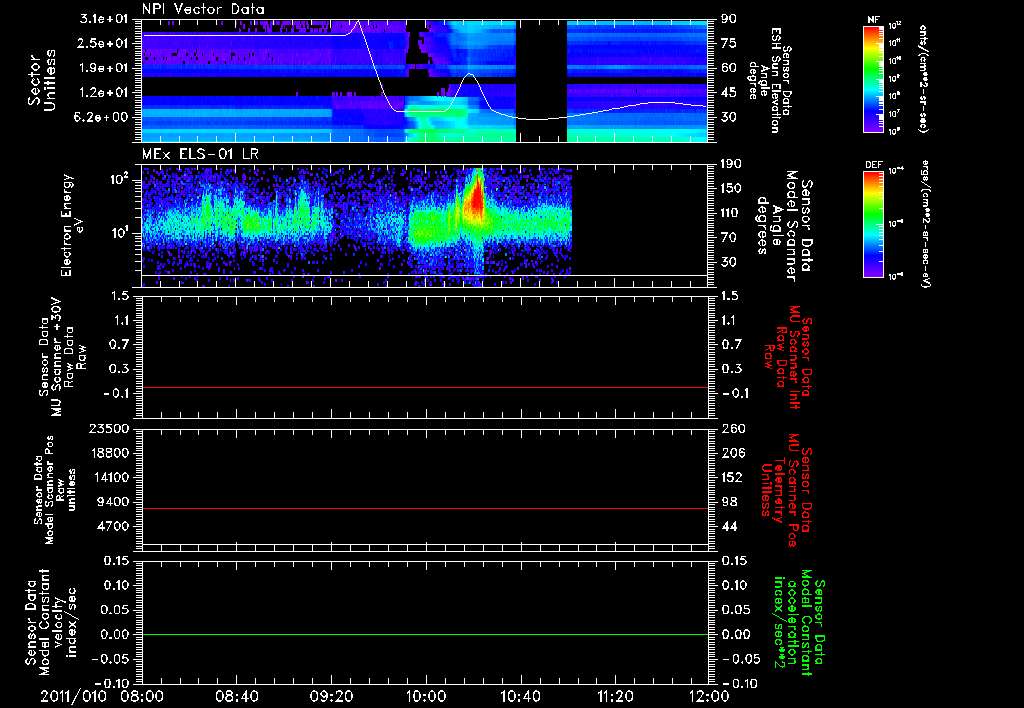
Task: Click the "ESH Sun Elevation Angle" axis label
Action: [771, 80]
